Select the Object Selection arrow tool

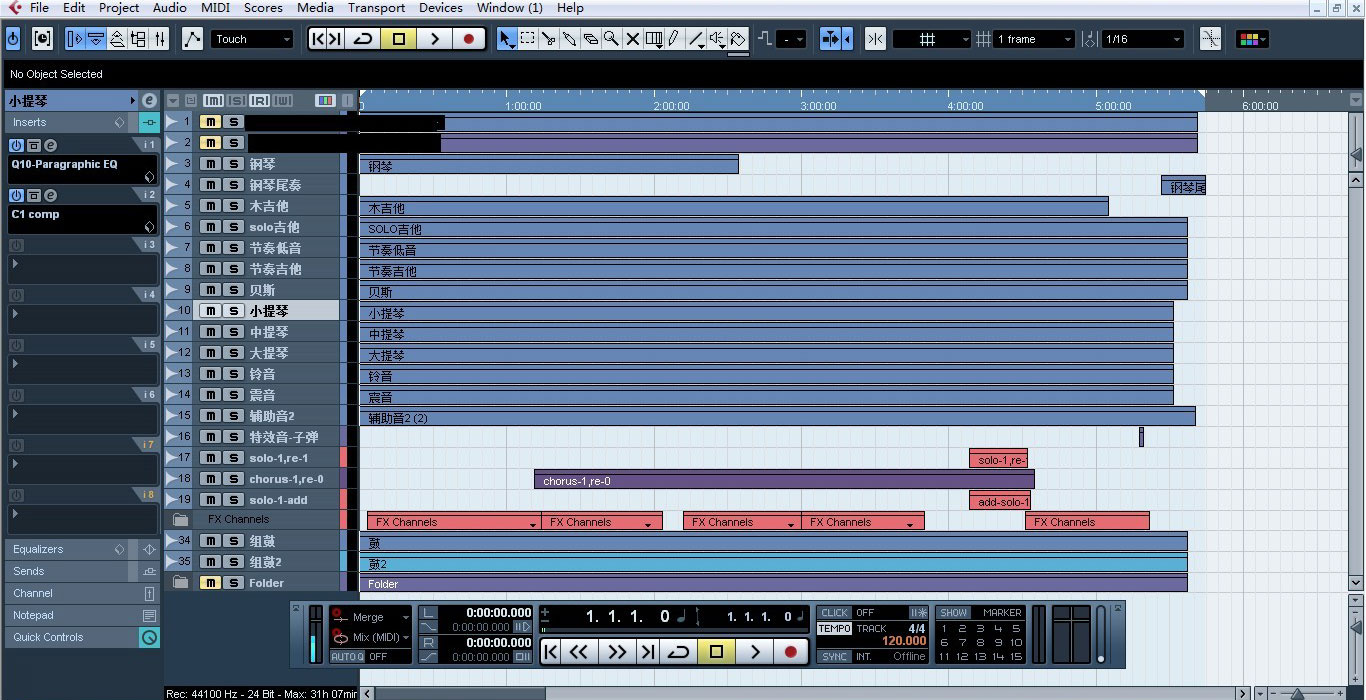tap(506, 39)
